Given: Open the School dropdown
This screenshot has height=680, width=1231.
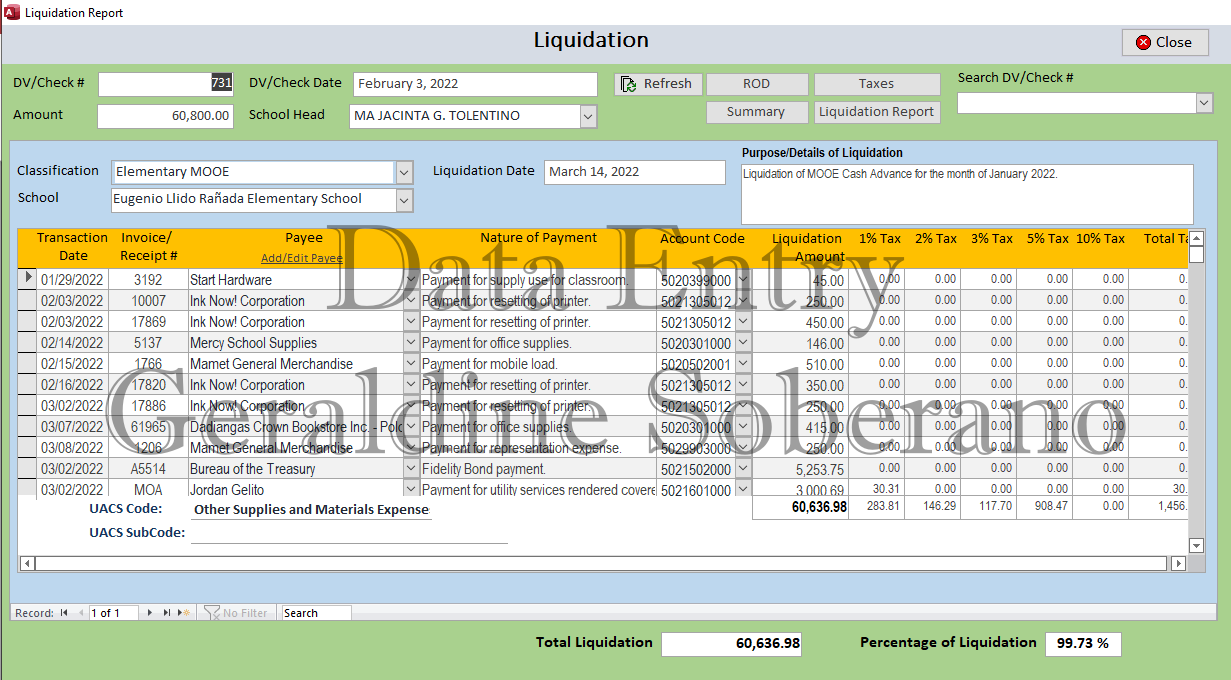Looking at the screenshot, I should (404, 200).
